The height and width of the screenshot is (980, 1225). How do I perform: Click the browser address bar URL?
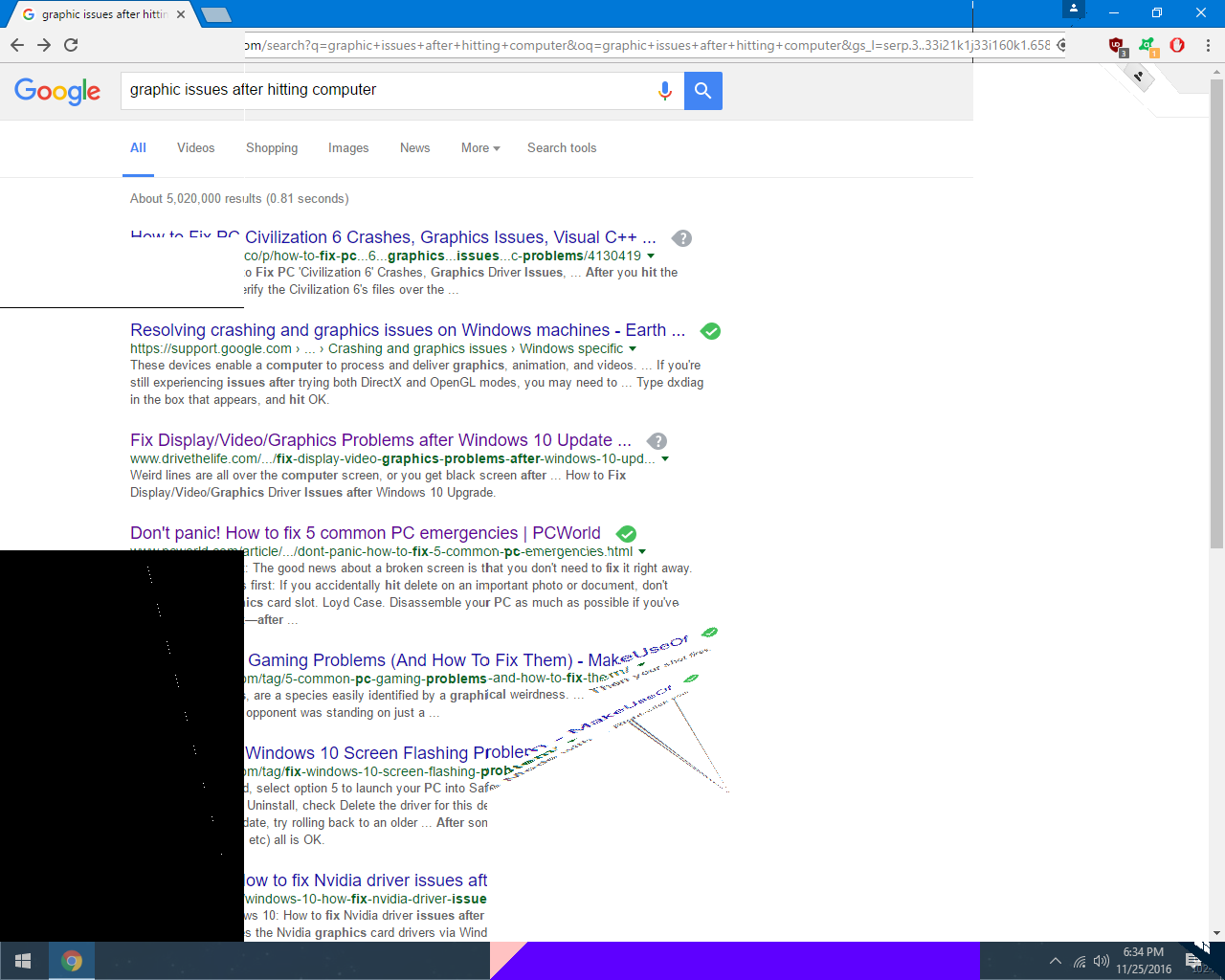[x=647, y=45]
